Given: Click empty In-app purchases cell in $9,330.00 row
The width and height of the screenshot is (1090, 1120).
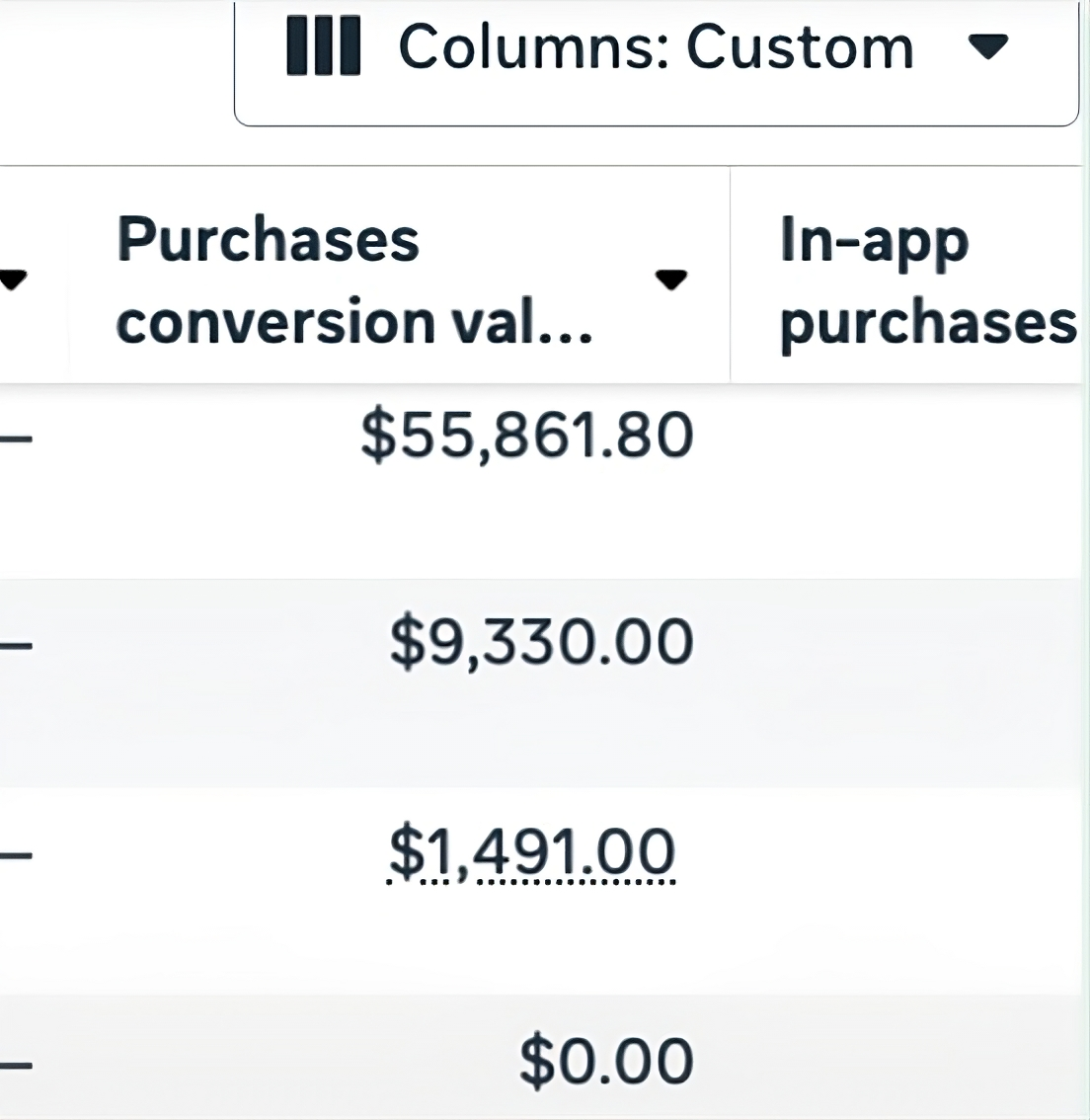Looking at the screenshot, I should tap(908, 681).
